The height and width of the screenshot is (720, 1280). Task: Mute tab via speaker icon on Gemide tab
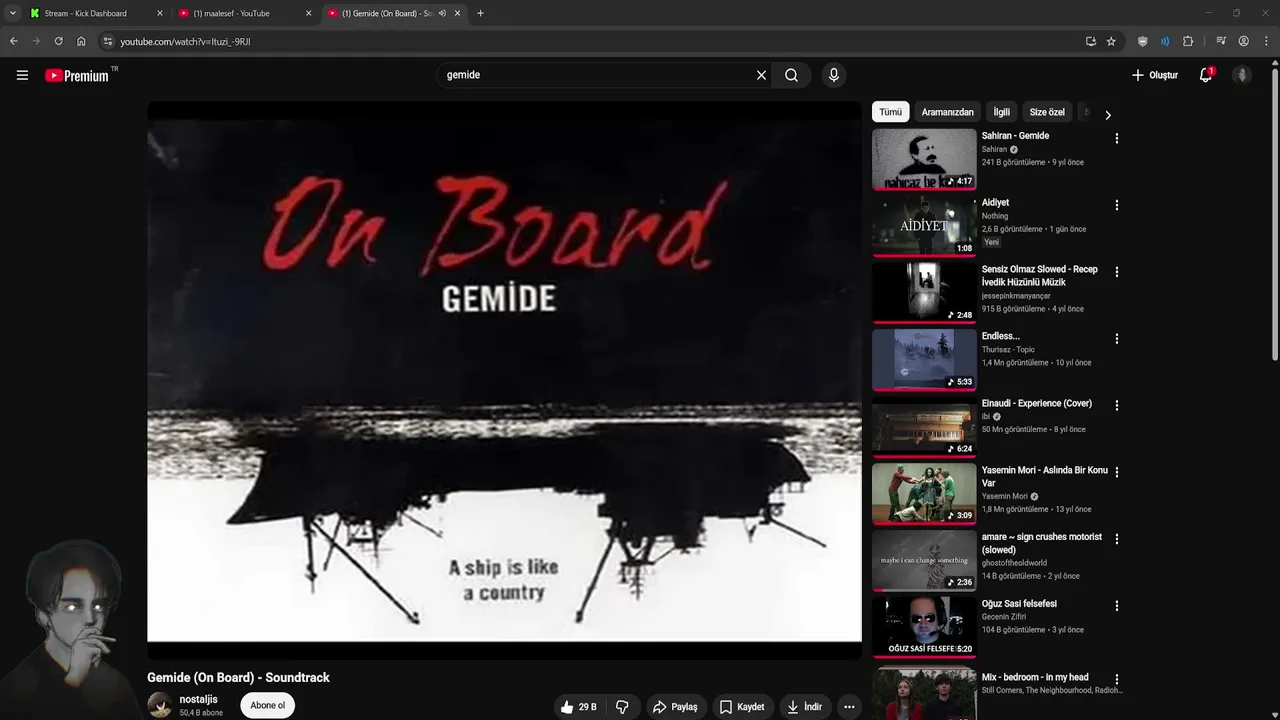442,13
